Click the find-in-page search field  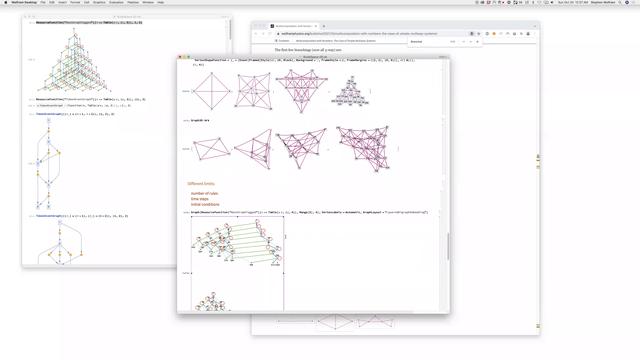tap(429, 42)
